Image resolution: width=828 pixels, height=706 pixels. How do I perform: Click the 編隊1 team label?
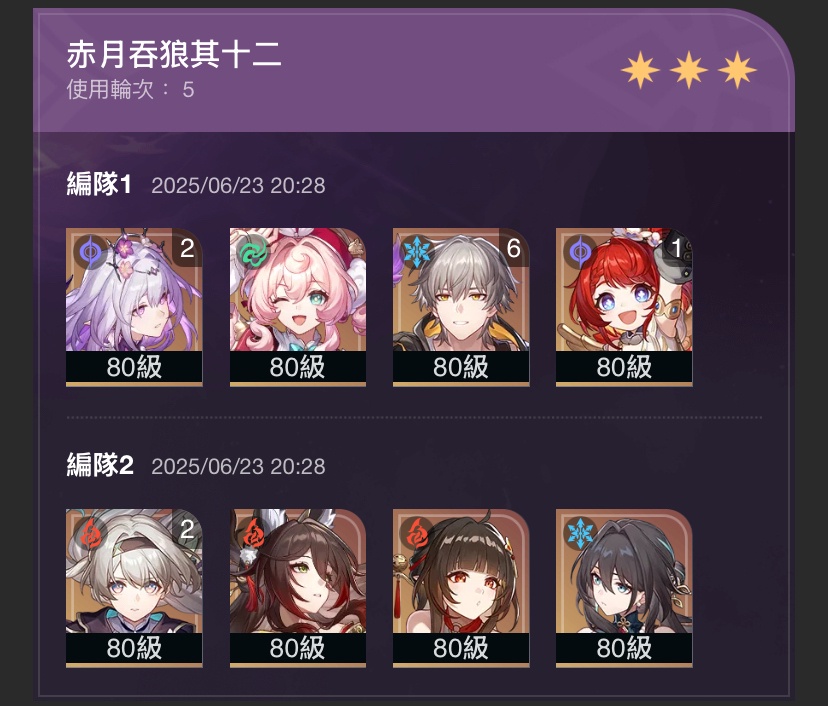coord(99,185)
